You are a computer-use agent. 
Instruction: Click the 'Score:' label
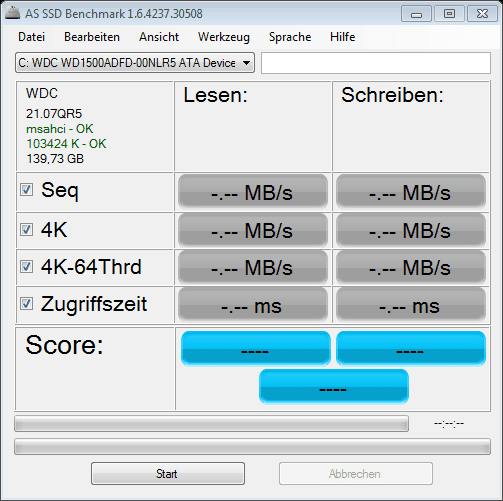(x=64, y=345)
